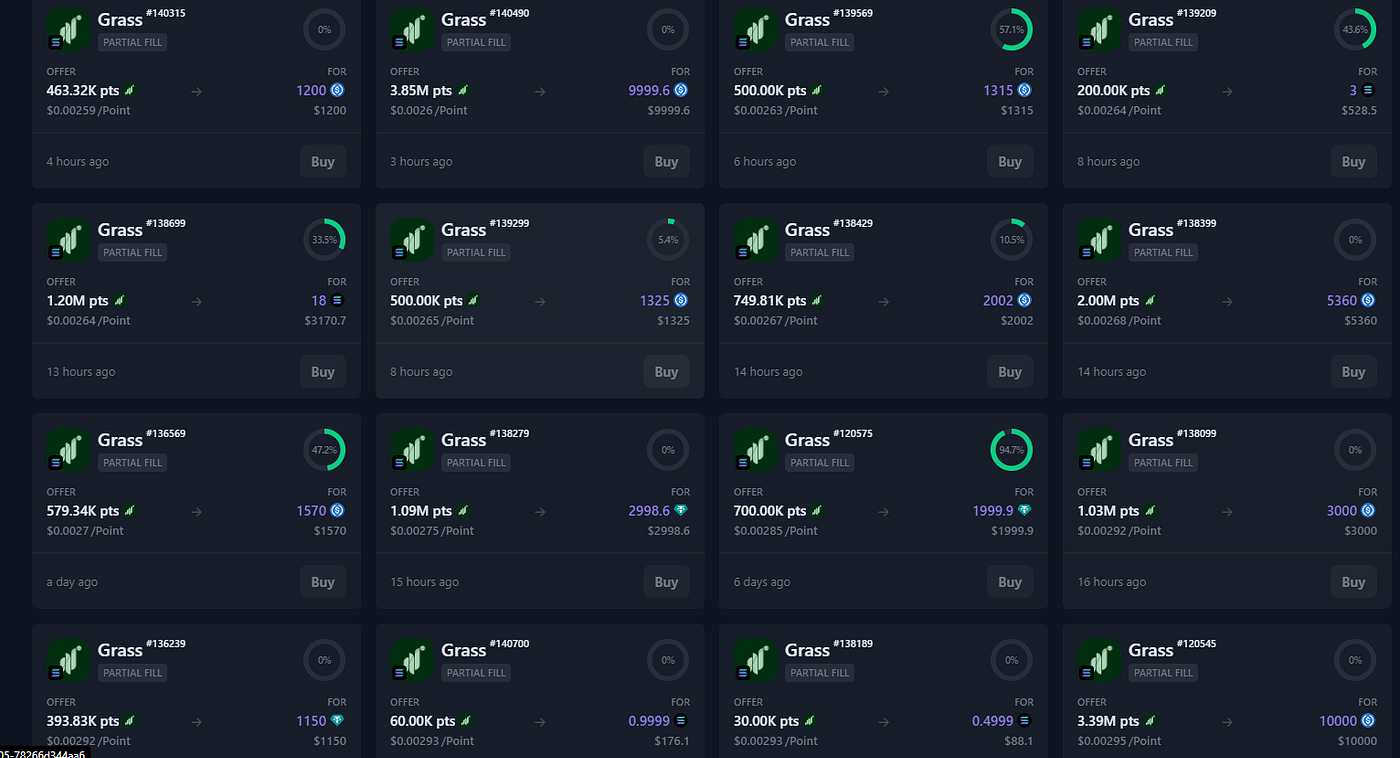This screenshot has height=758, width=1400.
Task: Click the USDC coin icon beside 9999.6
Action: [681, 90]
